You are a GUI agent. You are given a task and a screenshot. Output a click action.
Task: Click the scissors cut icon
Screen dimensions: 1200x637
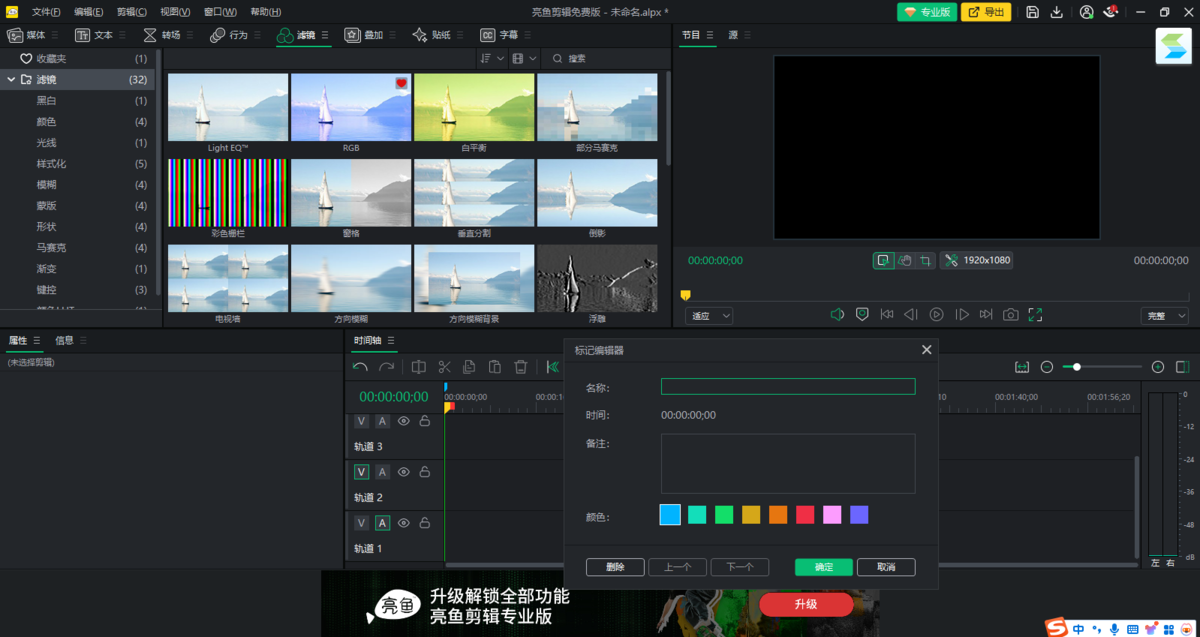[445, 368]
